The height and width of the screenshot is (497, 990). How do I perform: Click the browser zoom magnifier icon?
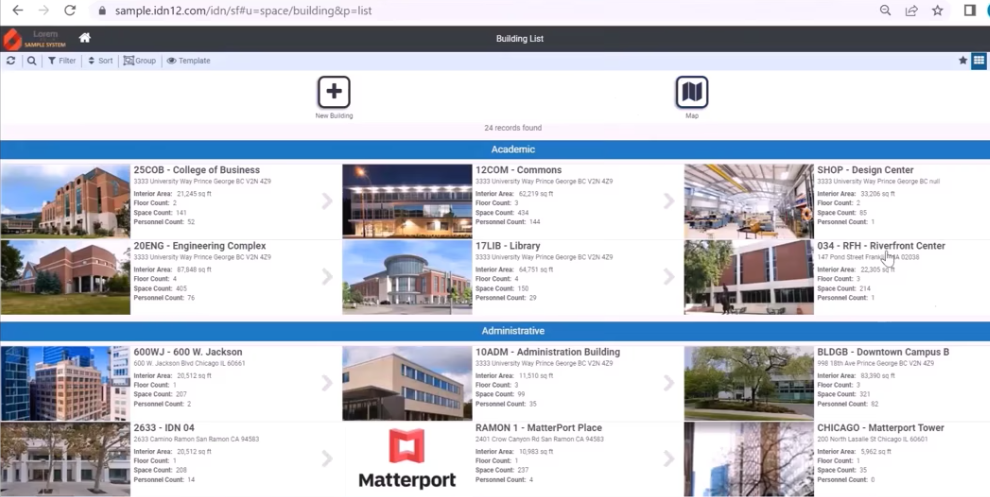(885, 10)
